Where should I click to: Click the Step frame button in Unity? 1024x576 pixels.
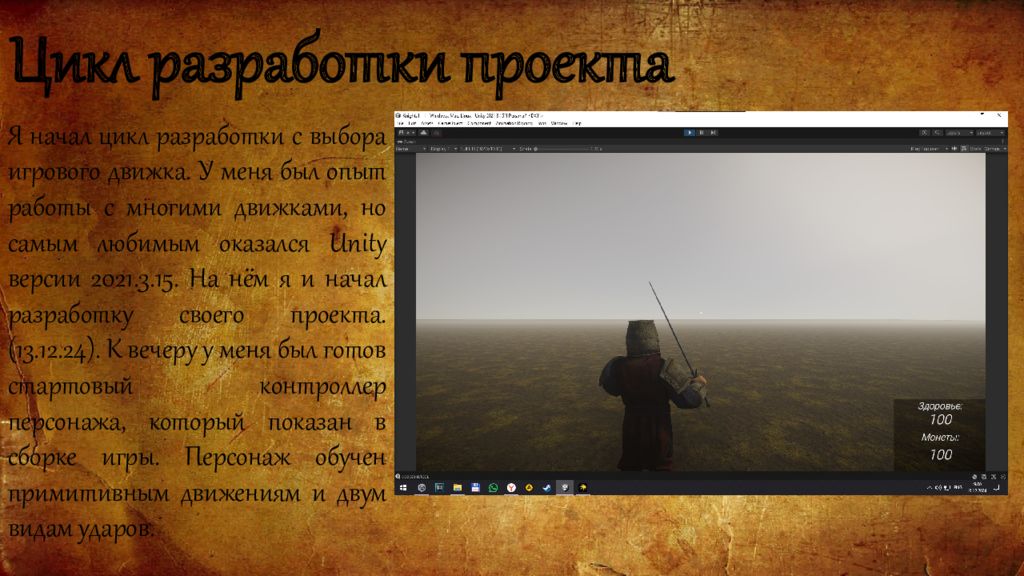pyautogui.click(x=713, y=133)
